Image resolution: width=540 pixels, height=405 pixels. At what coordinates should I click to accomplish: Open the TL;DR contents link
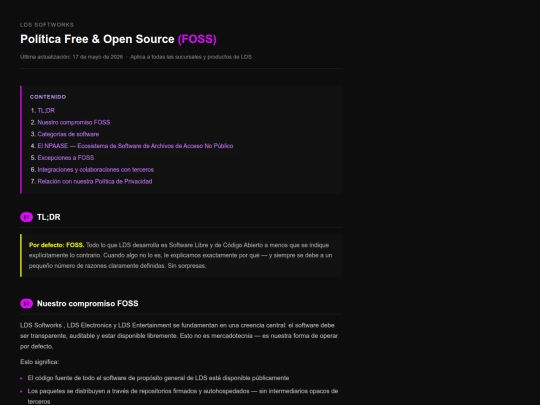point(46,111)
